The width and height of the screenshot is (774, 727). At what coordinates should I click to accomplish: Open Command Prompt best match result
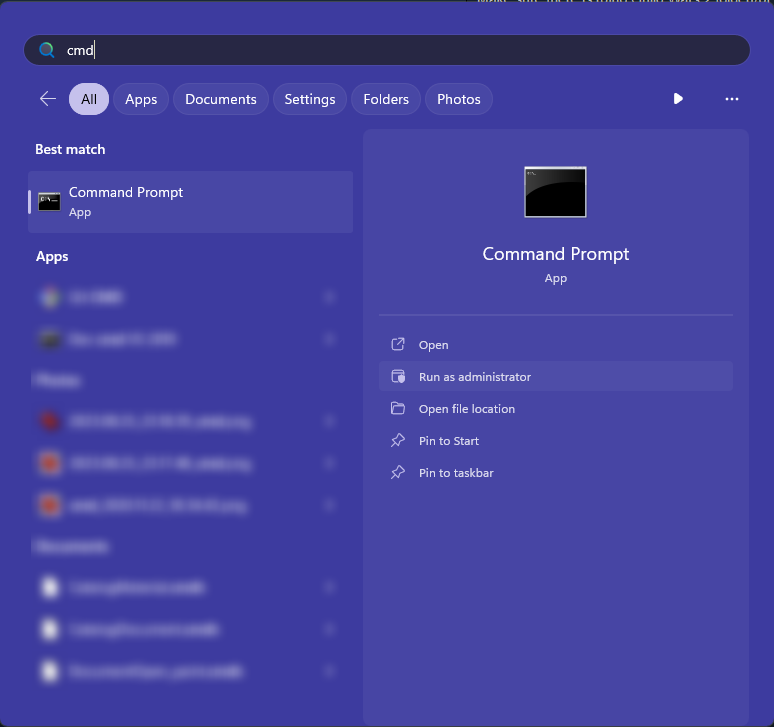191,202
